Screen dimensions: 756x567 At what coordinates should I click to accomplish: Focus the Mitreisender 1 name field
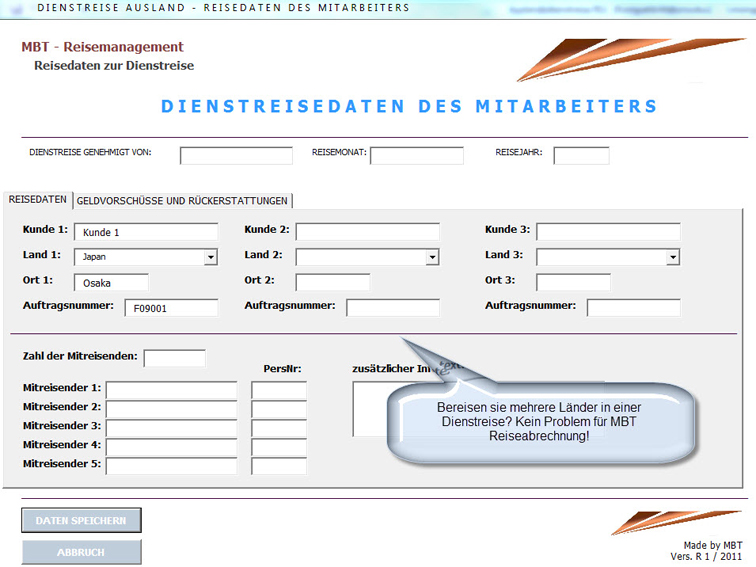click(x=171, y=389)
